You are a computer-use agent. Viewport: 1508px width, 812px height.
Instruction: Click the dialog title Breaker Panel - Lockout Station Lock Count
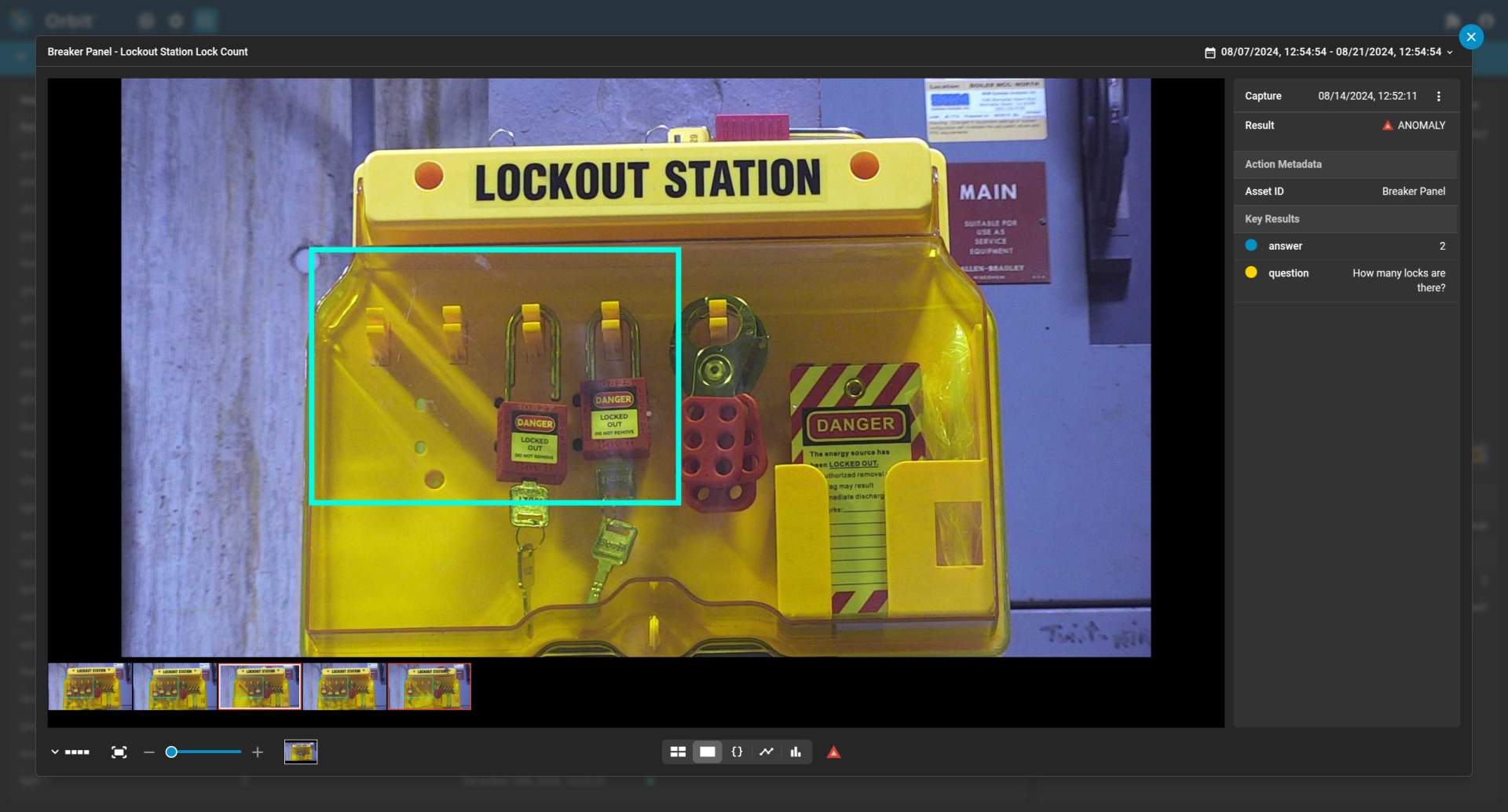[148, 52]
